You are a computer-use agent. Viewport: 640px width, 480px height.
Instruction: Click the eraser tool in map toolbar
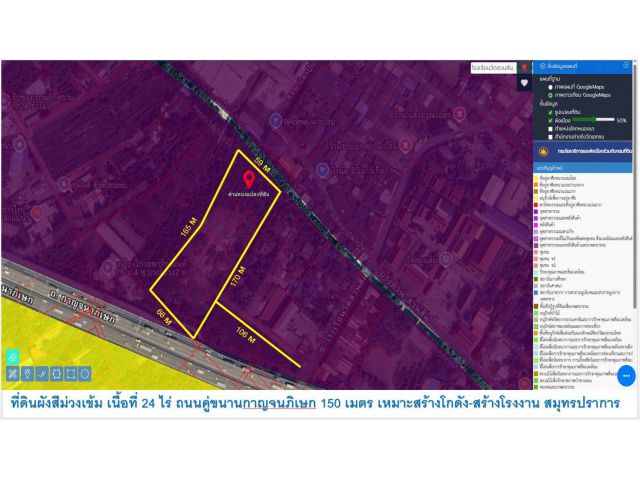click(13, 357)
